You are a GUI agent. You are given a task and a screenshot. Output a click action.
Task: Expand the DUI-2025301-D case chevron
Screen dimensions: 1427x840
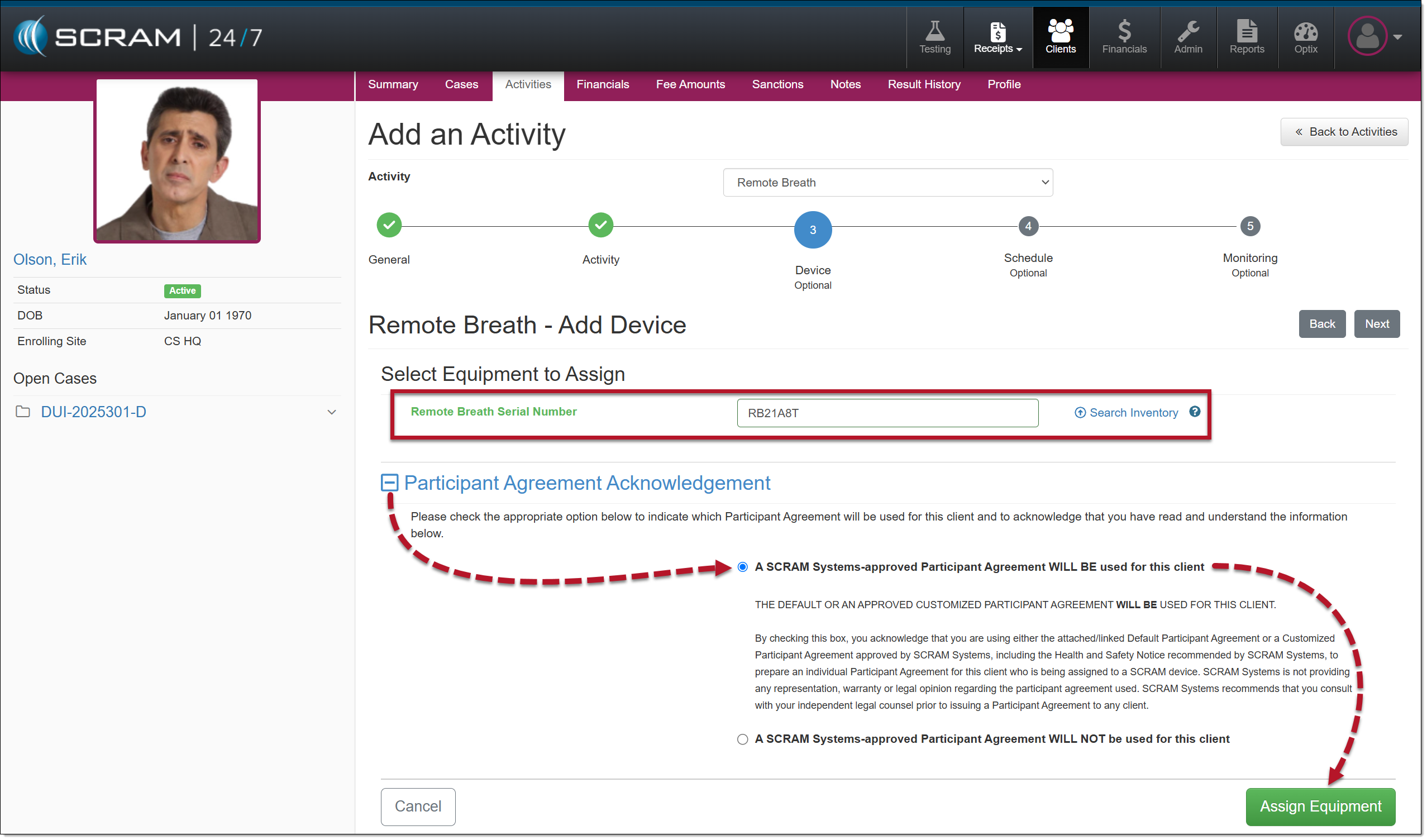coord(332,413)
